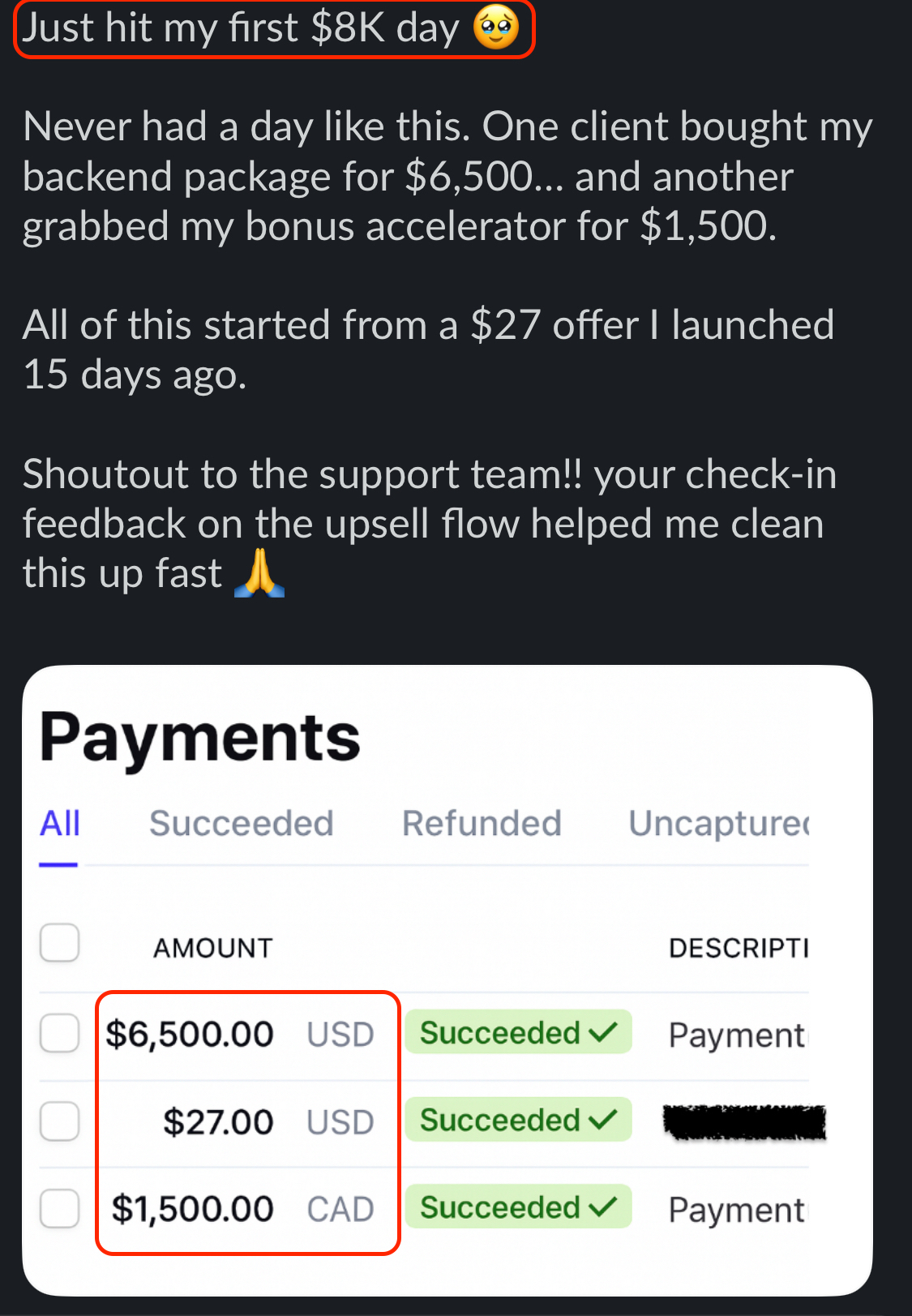Select the $27.00 payment row checkbox
912x1316 pixels.
(60, 1121)
